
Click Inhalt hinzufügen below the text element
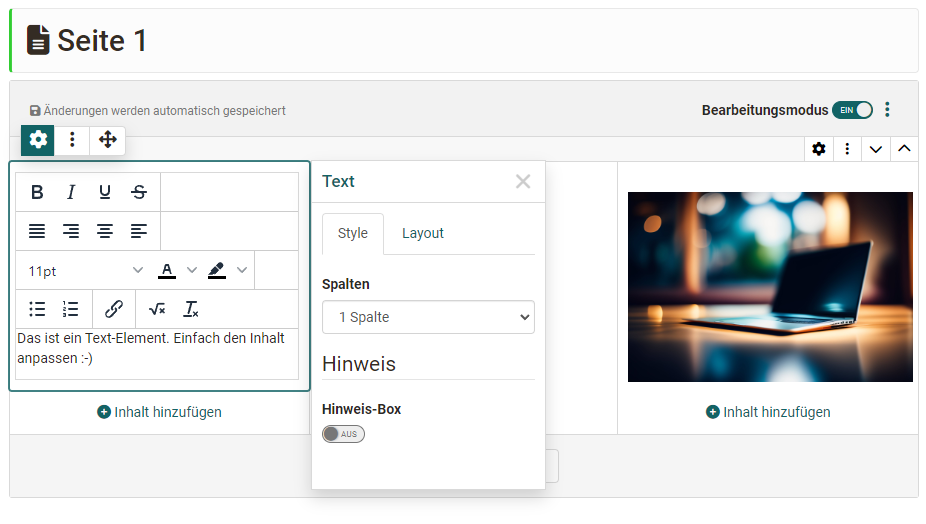[x=159, y=412]
